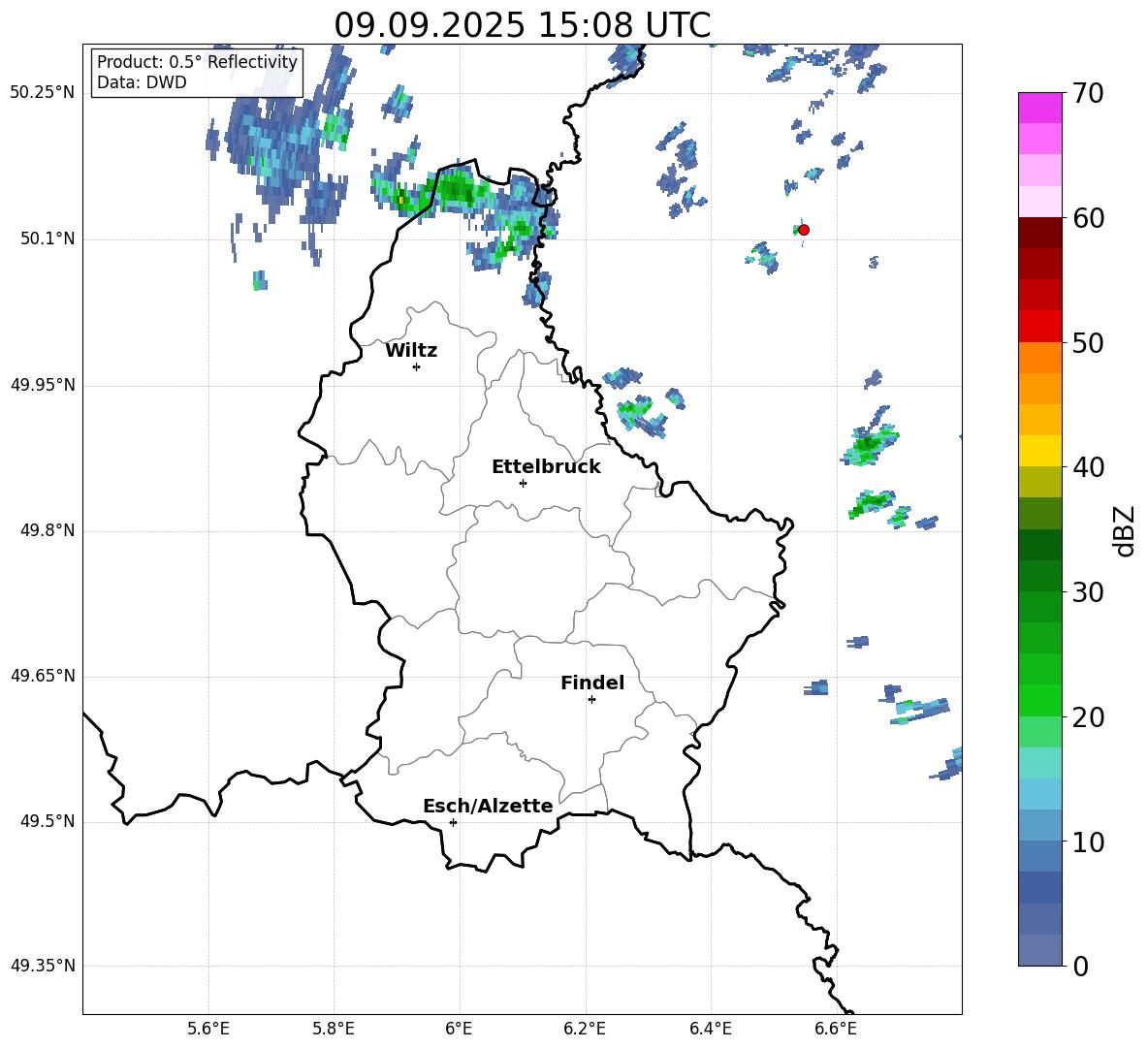
Task: Click the dBZ colorbar axis label
Action: pyautogui.click(x=1126, y=530)
